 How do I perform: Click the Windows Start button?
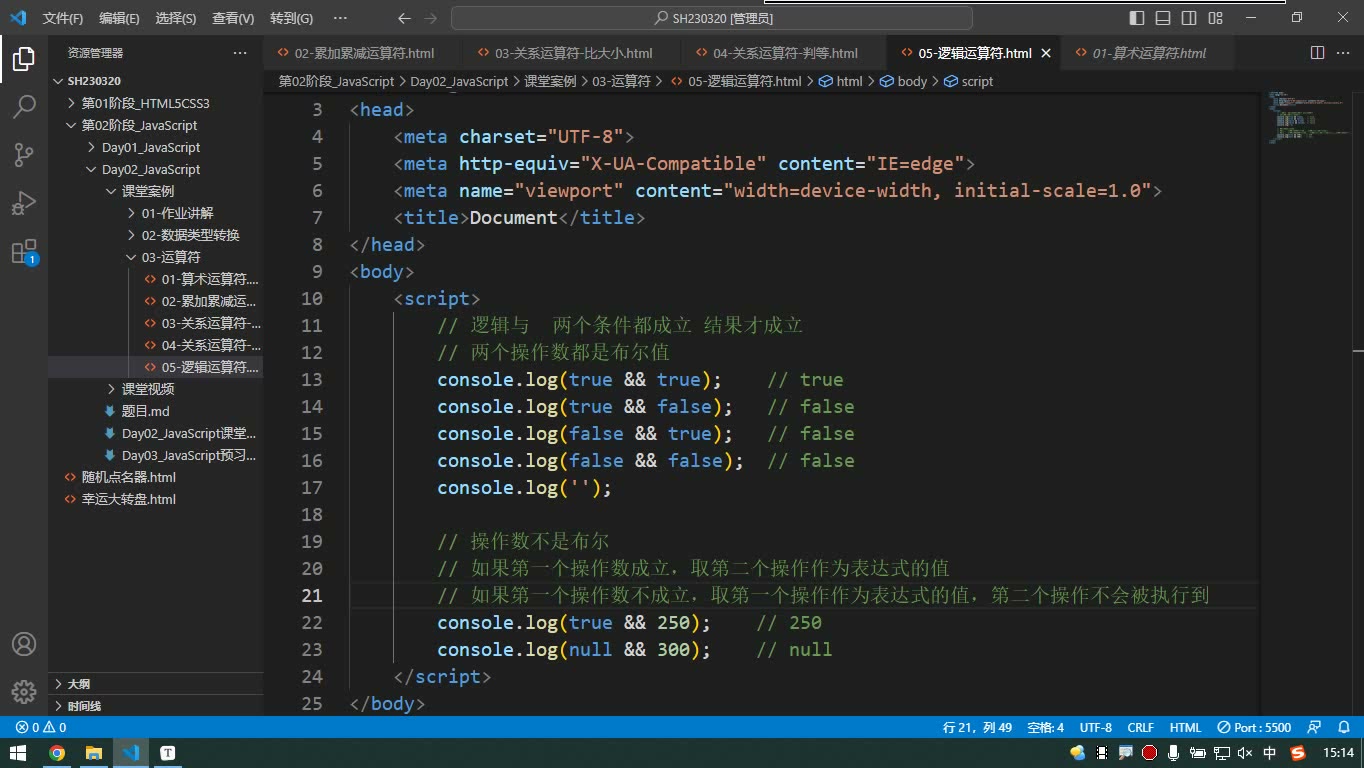(19, 753)
